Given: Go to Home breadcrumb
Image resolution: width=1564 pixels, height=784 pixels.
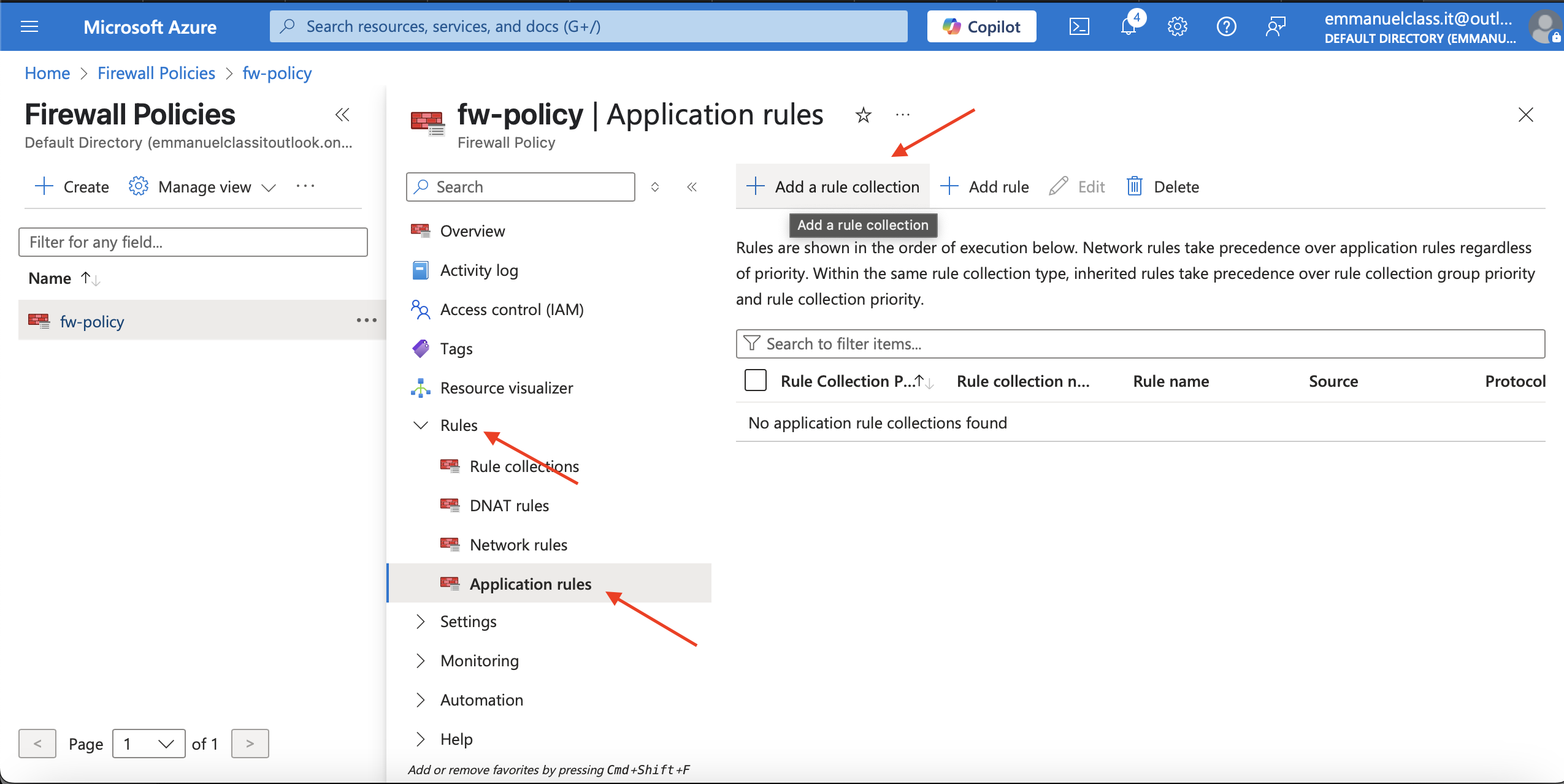Looking at the screenshot, I should [47, 73].
